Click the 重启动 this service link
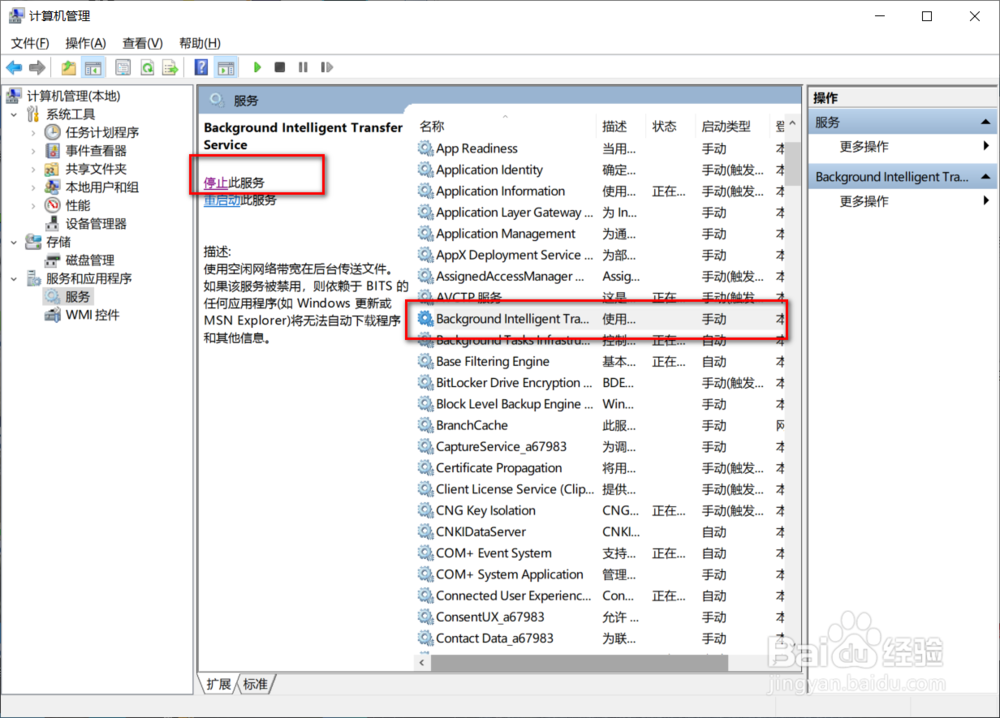Screen dimensions: 1000x718 [x=222, y=200]
